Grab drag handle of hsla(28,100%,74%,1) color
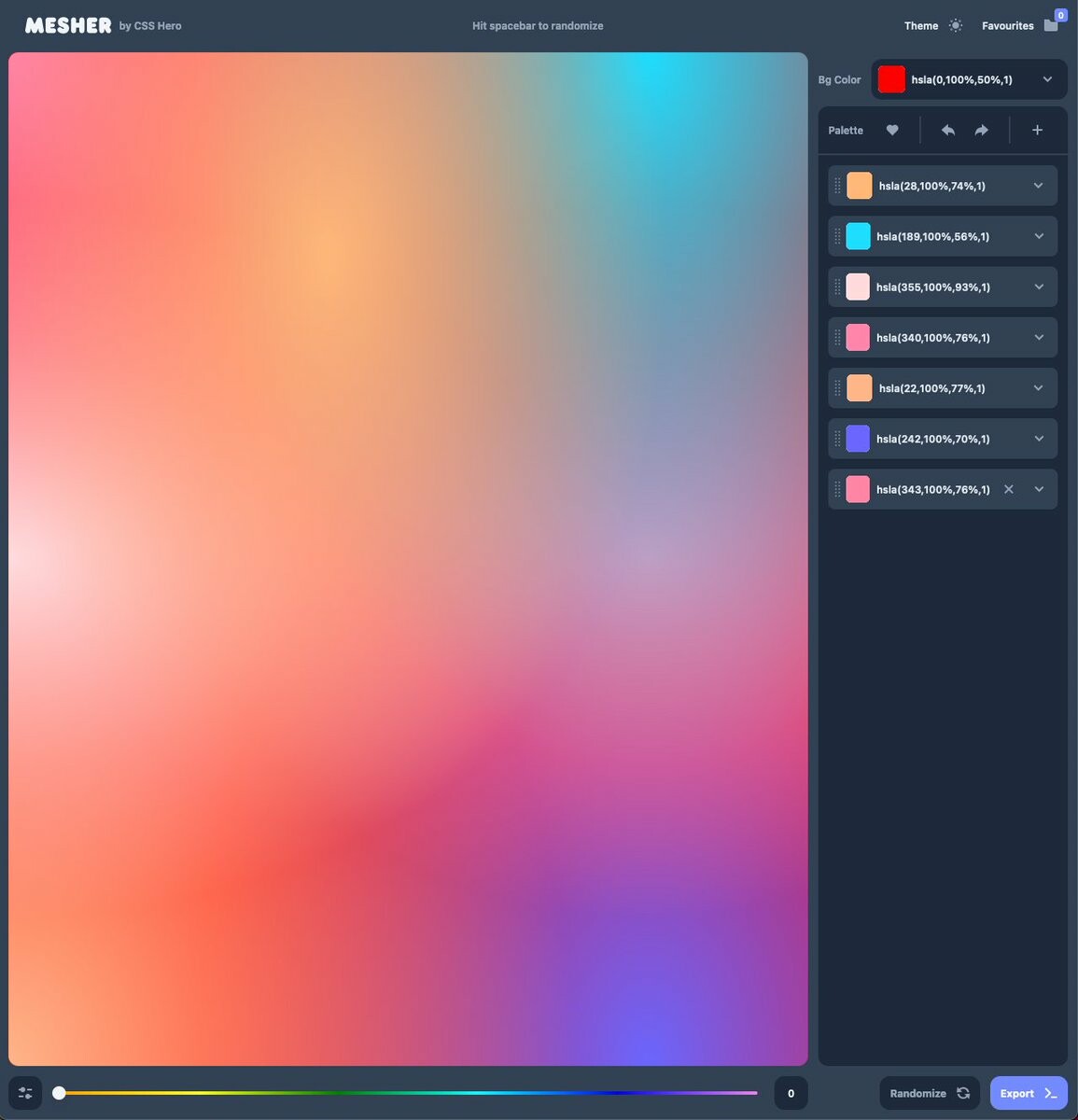 pos(837,186)
